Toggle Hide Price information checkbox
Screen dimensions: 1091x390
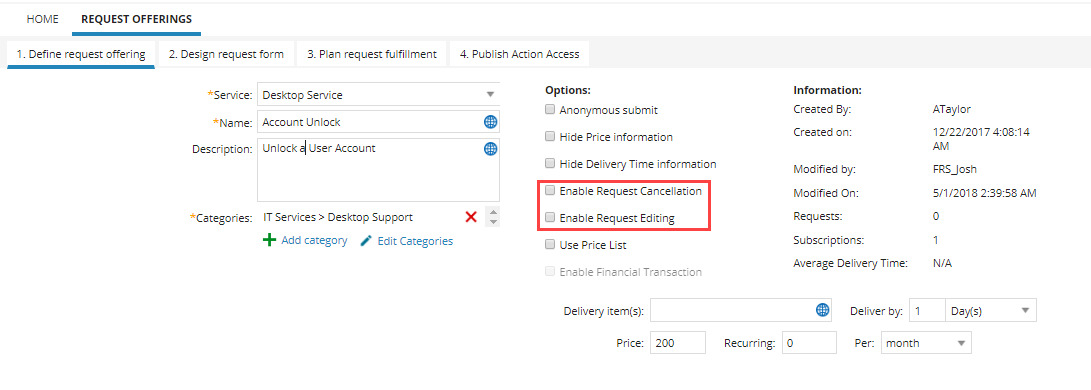point(550,136)
